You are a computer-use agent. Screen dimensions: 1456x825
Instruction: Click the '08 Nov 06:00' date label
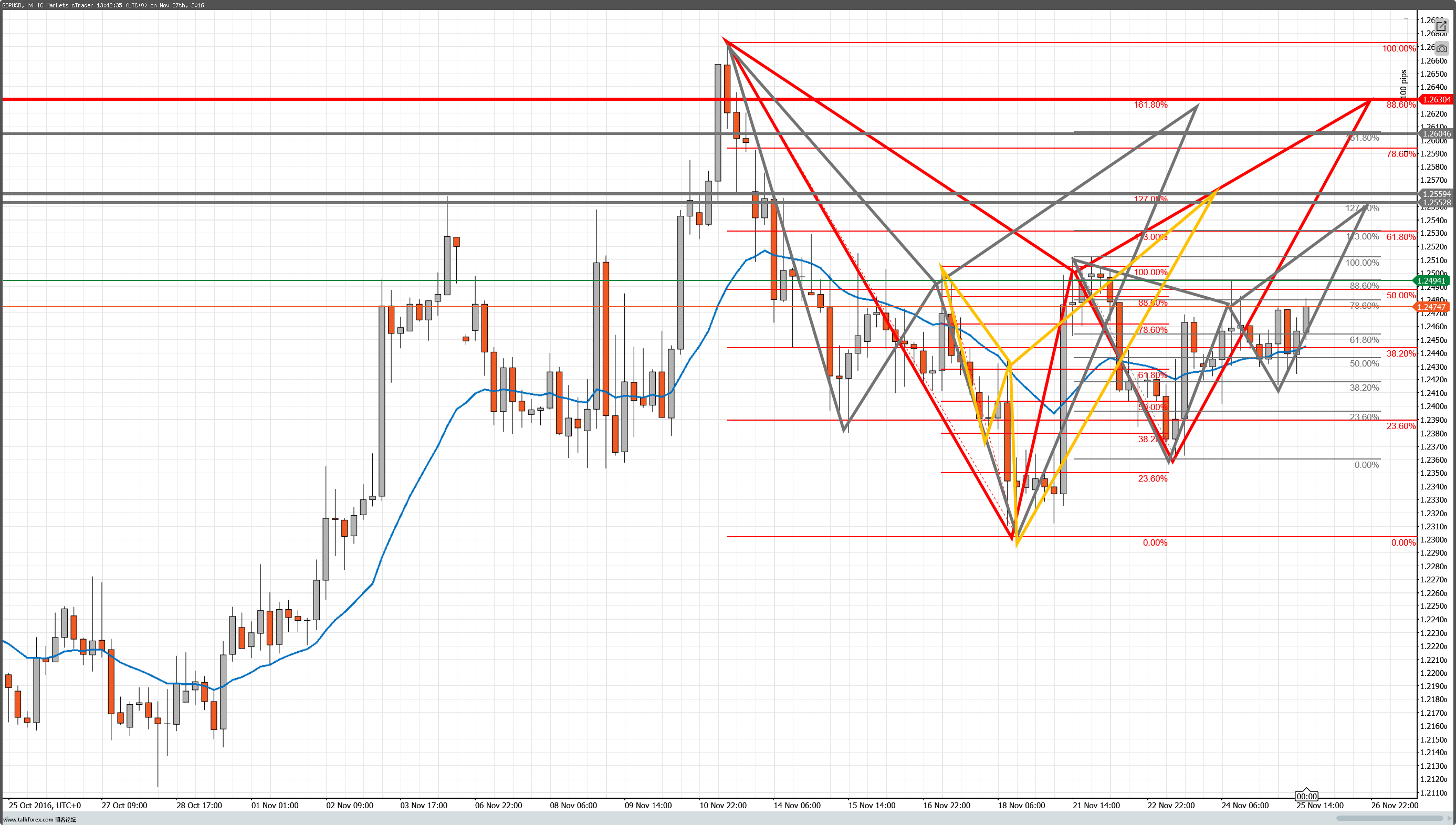(x=573, y=805)
